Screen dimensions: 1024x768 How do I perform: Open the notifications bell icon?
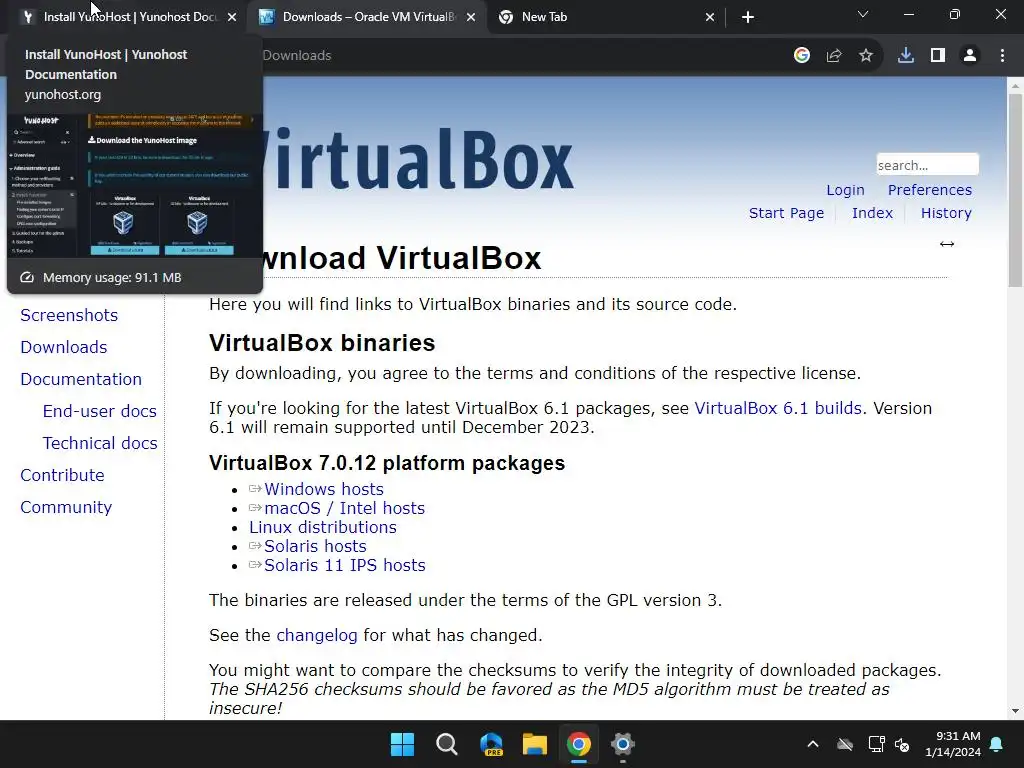(997, 744)
